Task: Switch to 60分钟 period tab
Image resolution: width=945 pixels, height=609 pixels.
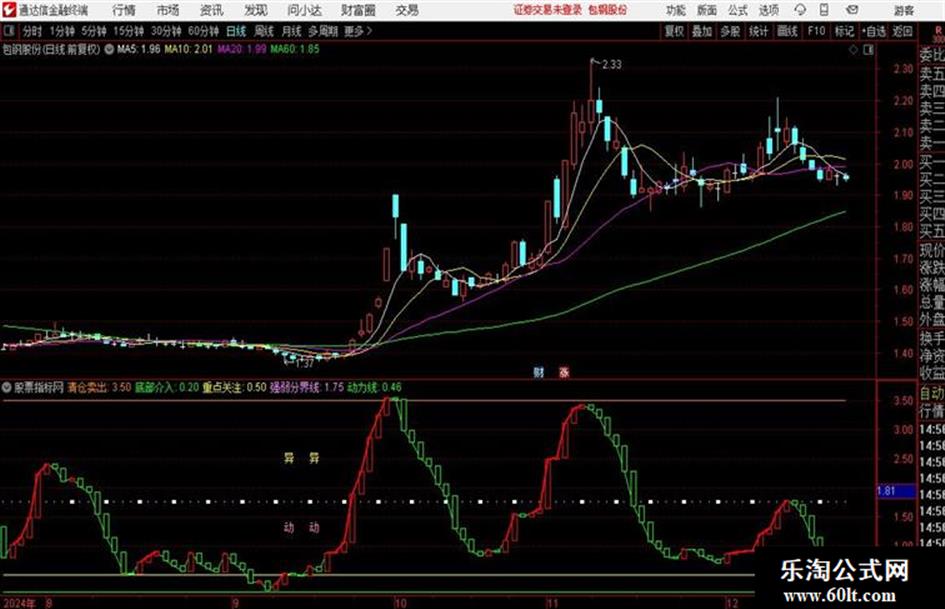Action: tap(204, 31)
